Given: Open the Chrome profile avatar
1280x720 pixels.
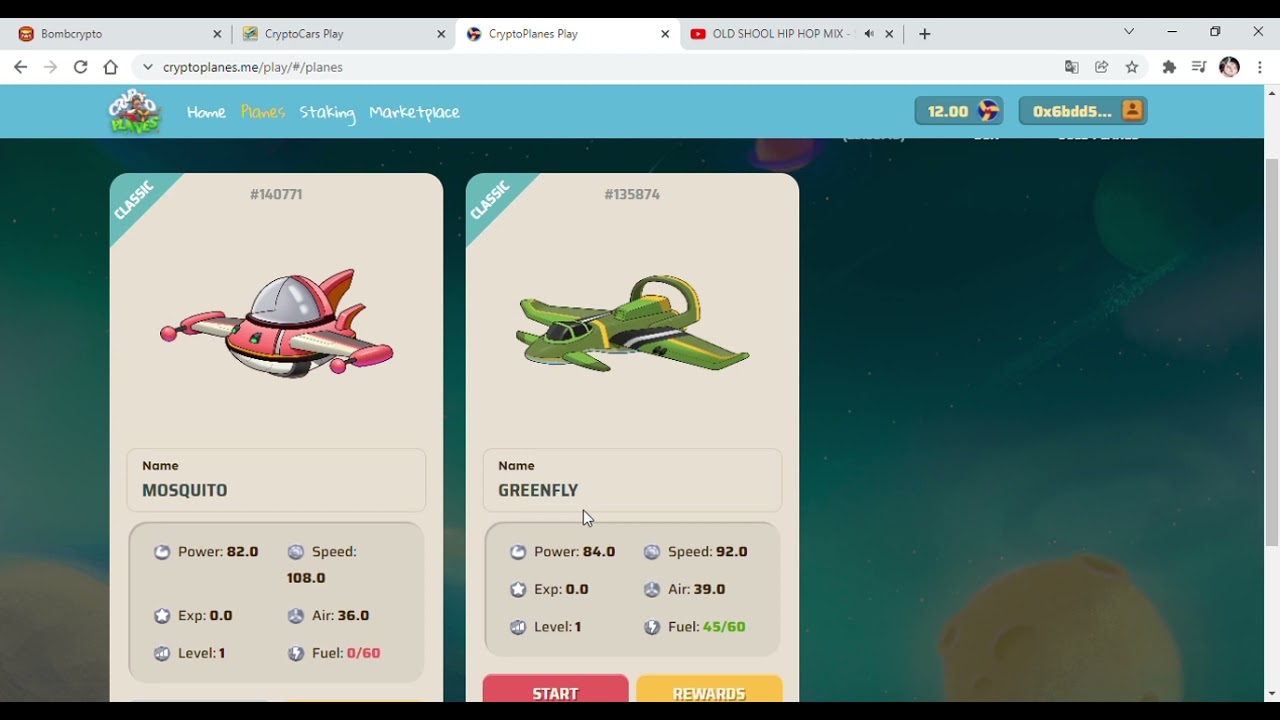Looking at the screenshot, I should 1230,67.
